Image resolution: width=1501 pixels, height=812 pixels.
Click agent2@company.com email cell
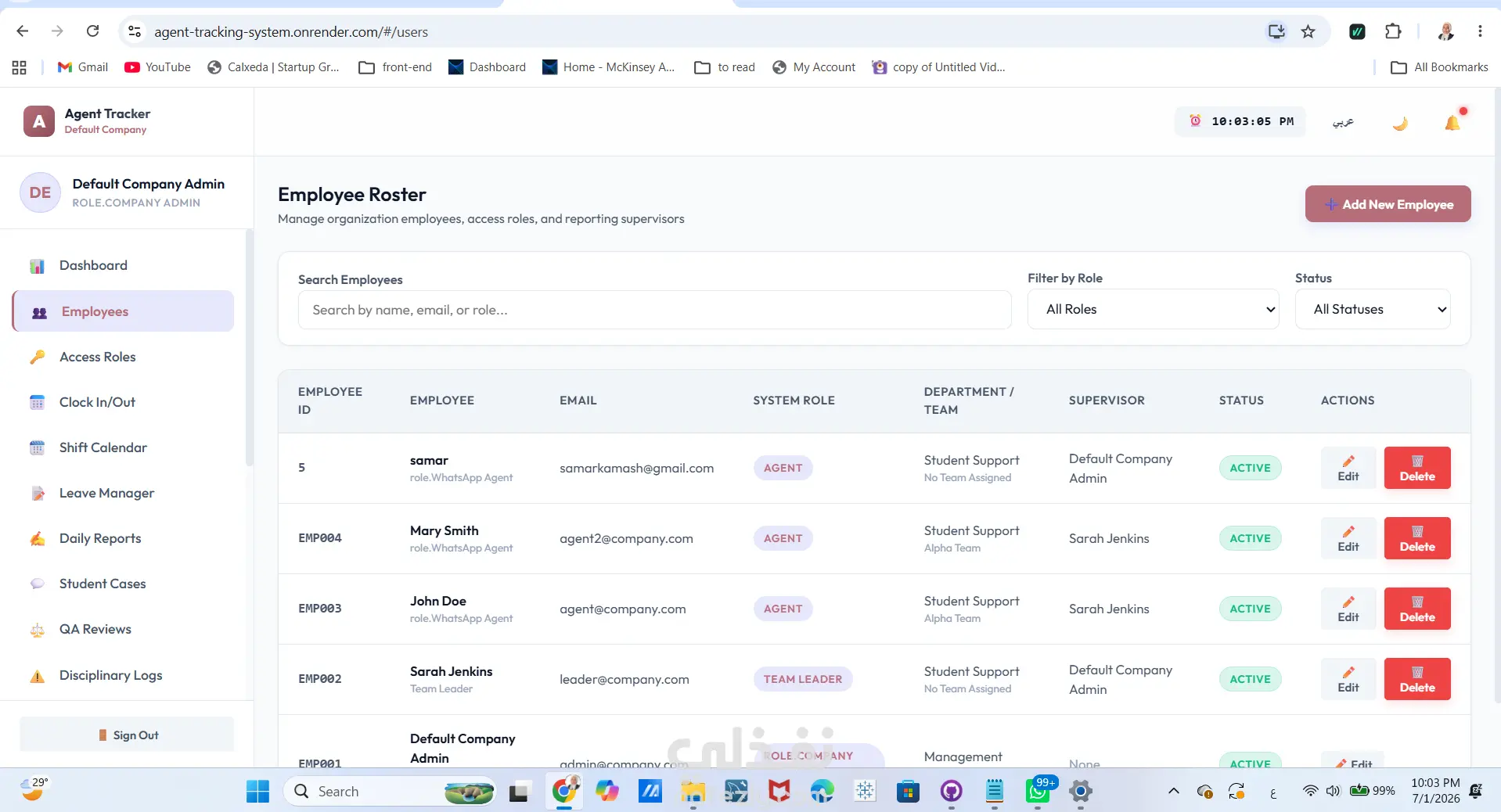626,538
